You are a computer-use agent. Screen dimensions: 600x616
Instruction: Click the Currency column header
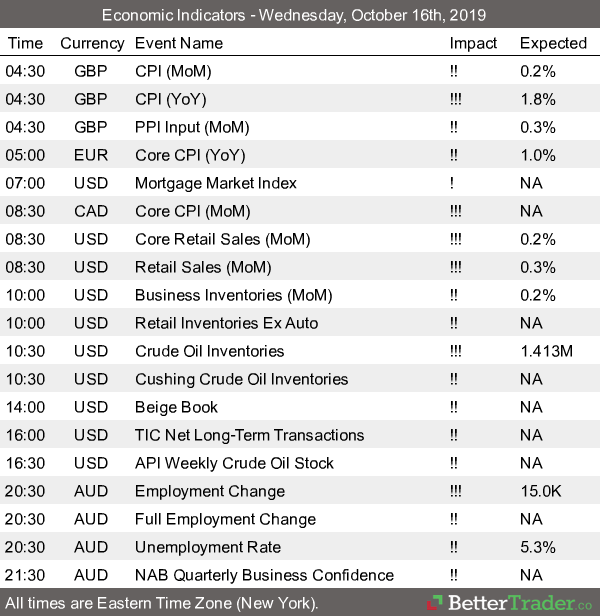point(92,43)
